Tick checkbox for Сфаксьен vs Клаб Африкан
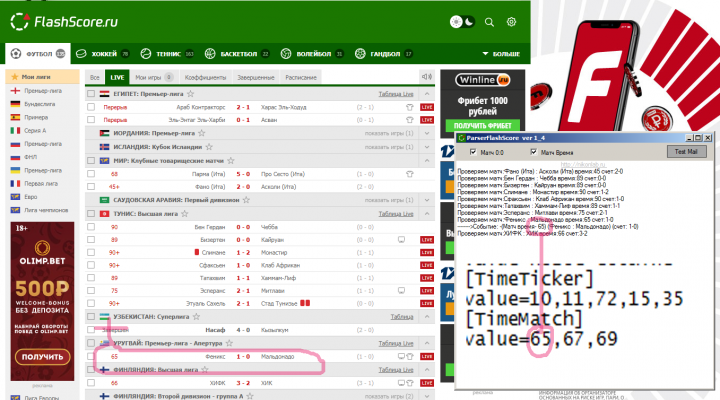Viewport: 720px width, 400px height. [x=91, y=265]
